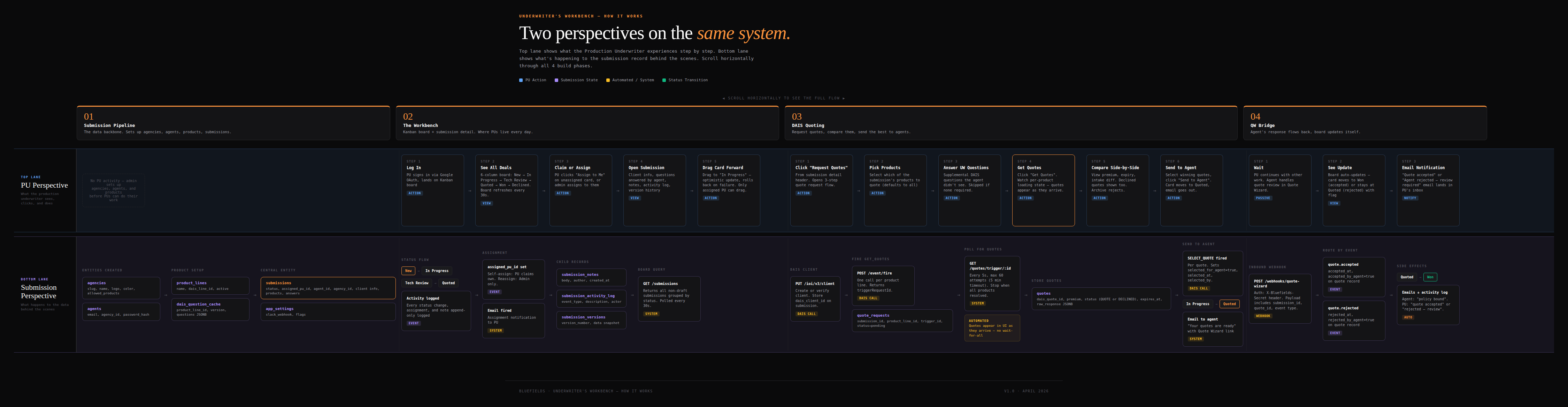Click the orange New status chip

point(408,271)
